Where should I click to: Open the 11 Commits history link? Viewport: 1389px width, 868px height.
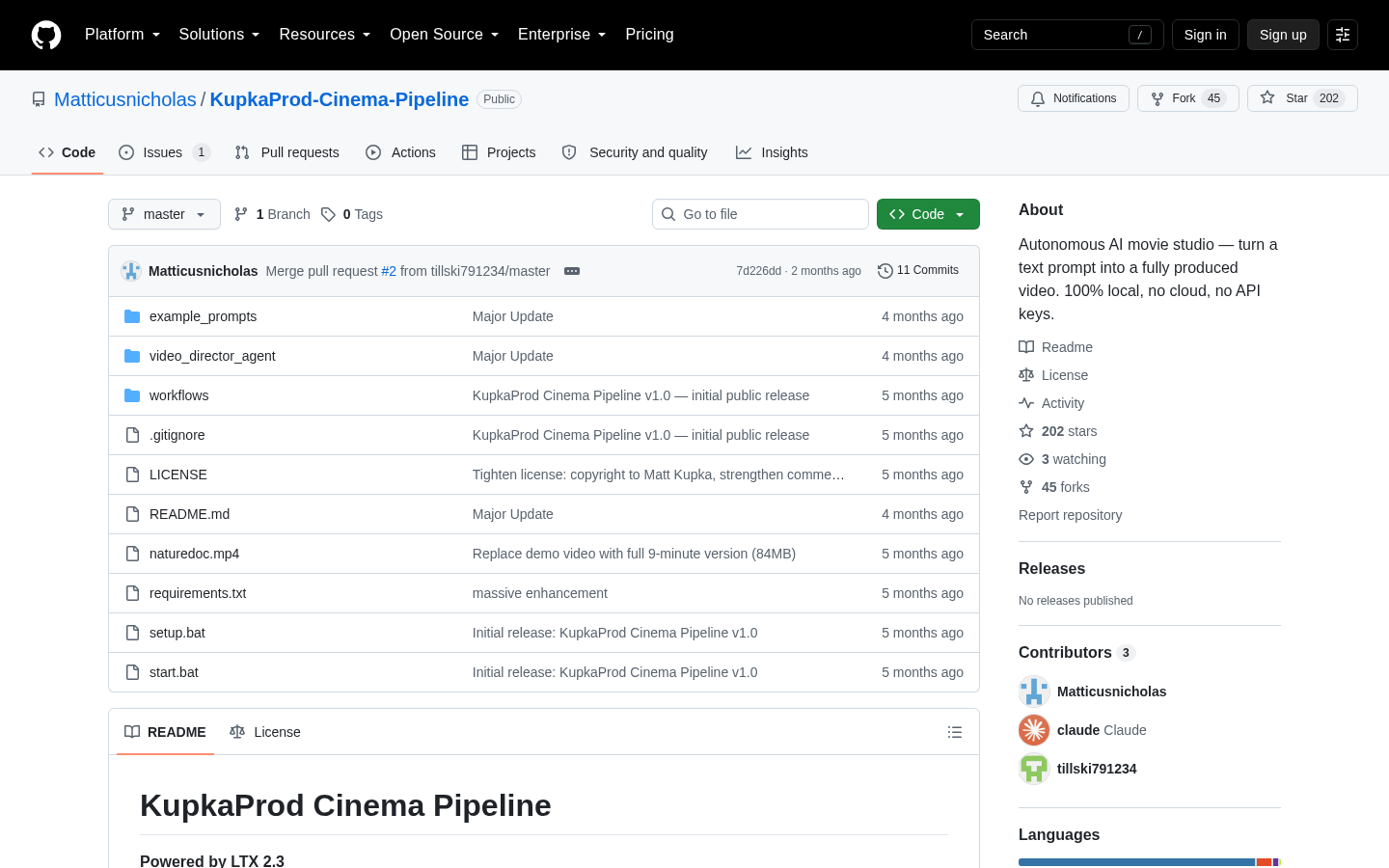918,271
